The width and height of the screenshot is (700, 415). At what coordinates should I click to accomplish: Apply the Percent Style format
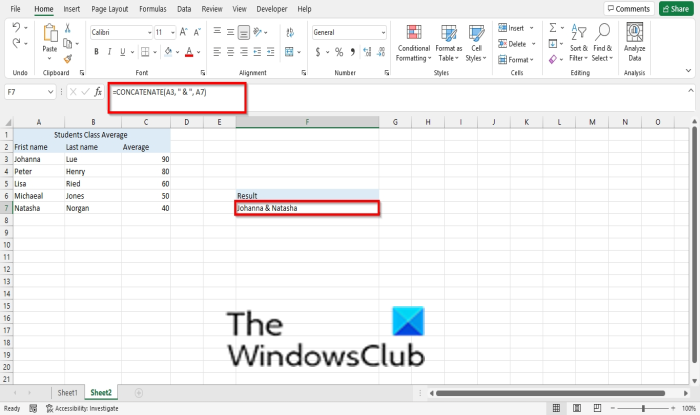pyautogui.click(x=339, y=52)
